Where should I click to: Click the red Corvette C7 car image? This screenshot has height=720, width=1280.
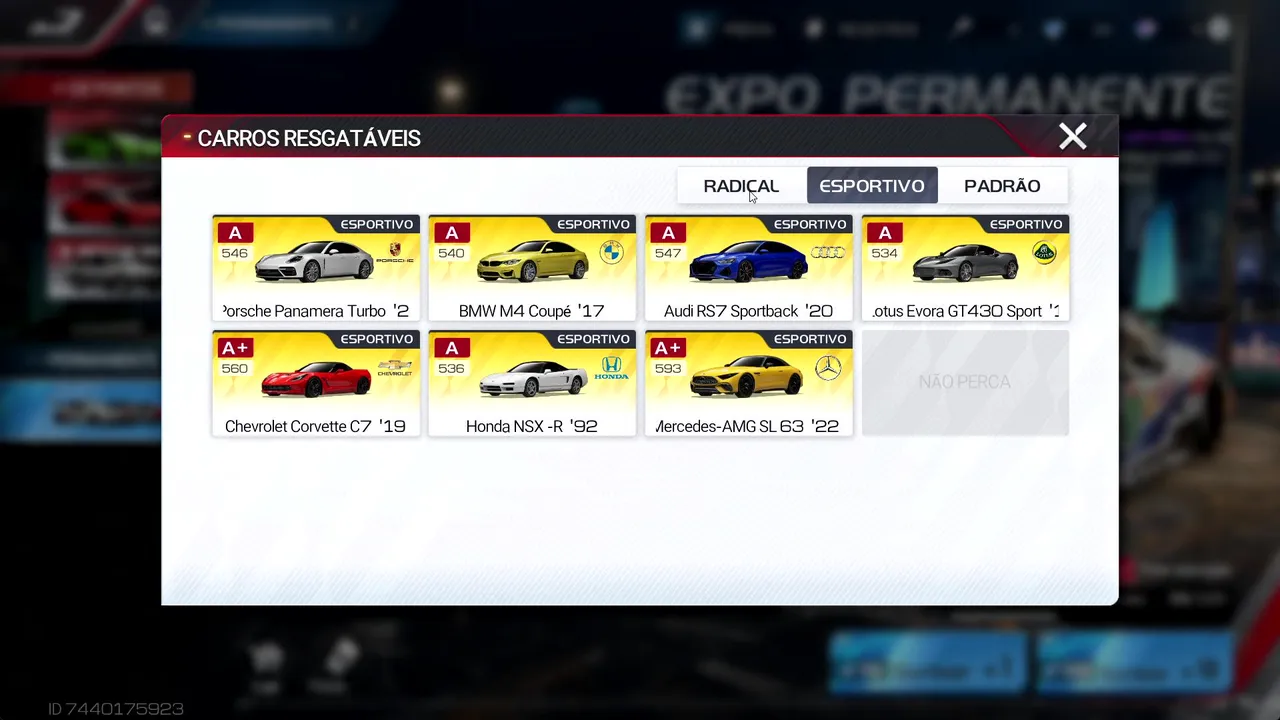click(316, 378)
